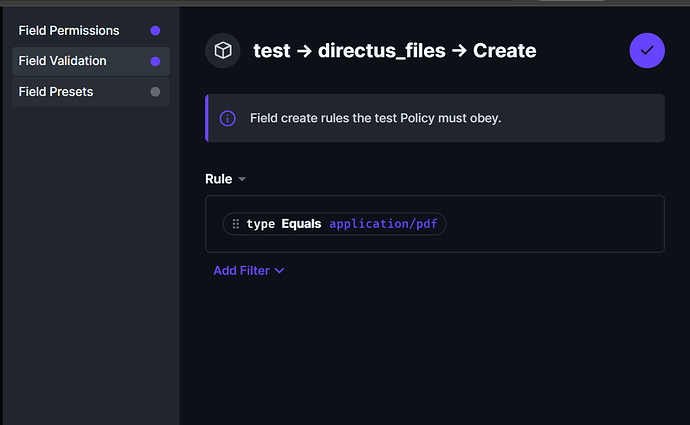Click the purple dot beside Field Validation
This screenshot has height=425, width=690.
(155, 62)
